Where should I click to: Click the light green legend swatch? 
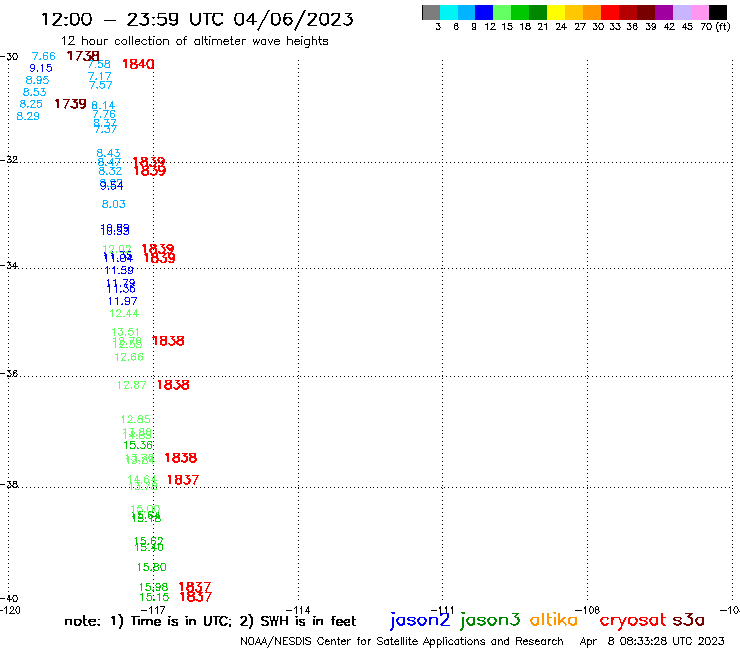(502, 12)
